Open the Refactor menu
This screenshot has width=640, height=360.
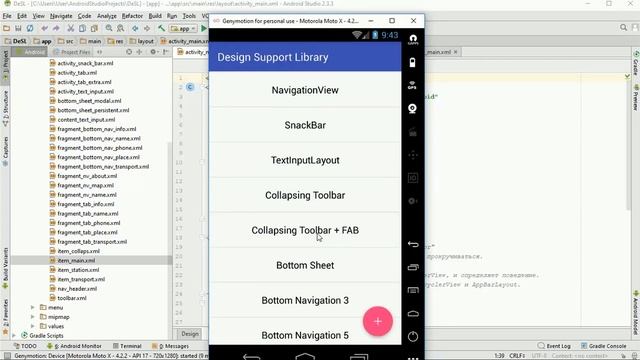[x=132, y=16]
